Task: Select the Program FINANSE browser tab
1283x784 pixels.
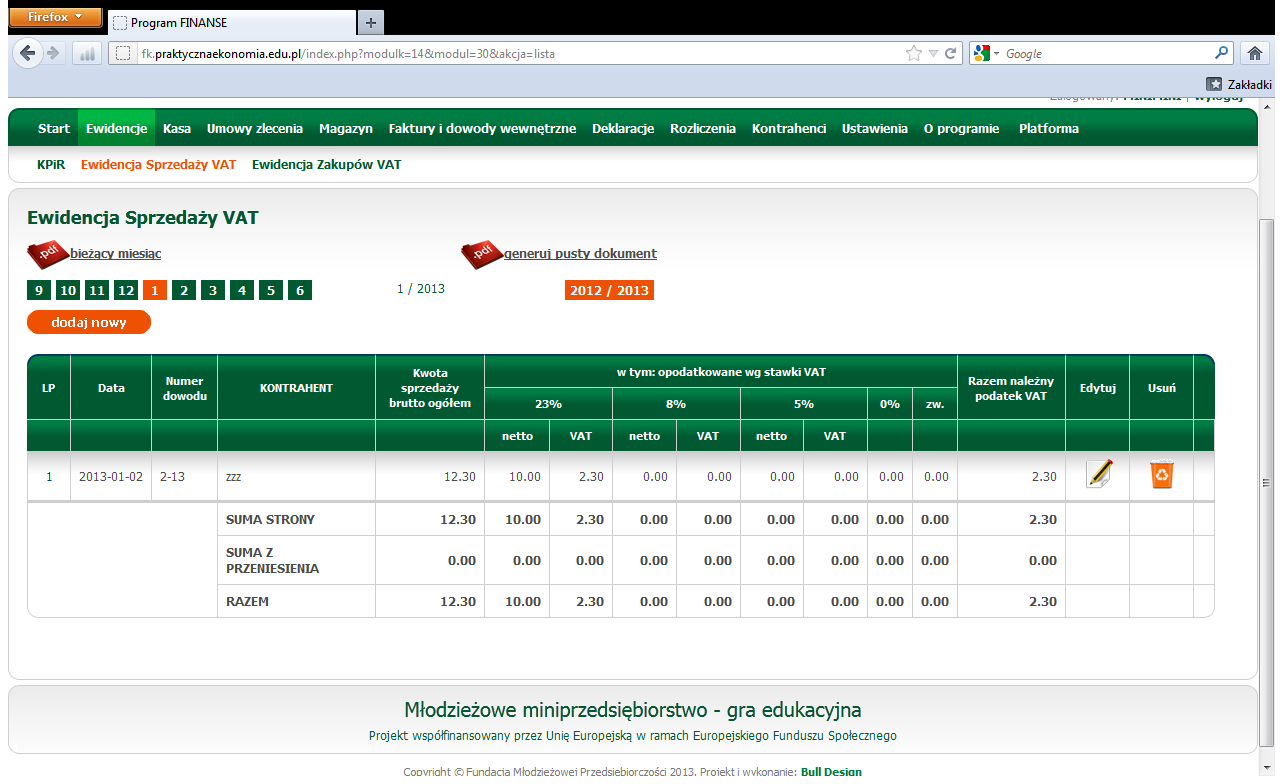Action: point(231,22)
